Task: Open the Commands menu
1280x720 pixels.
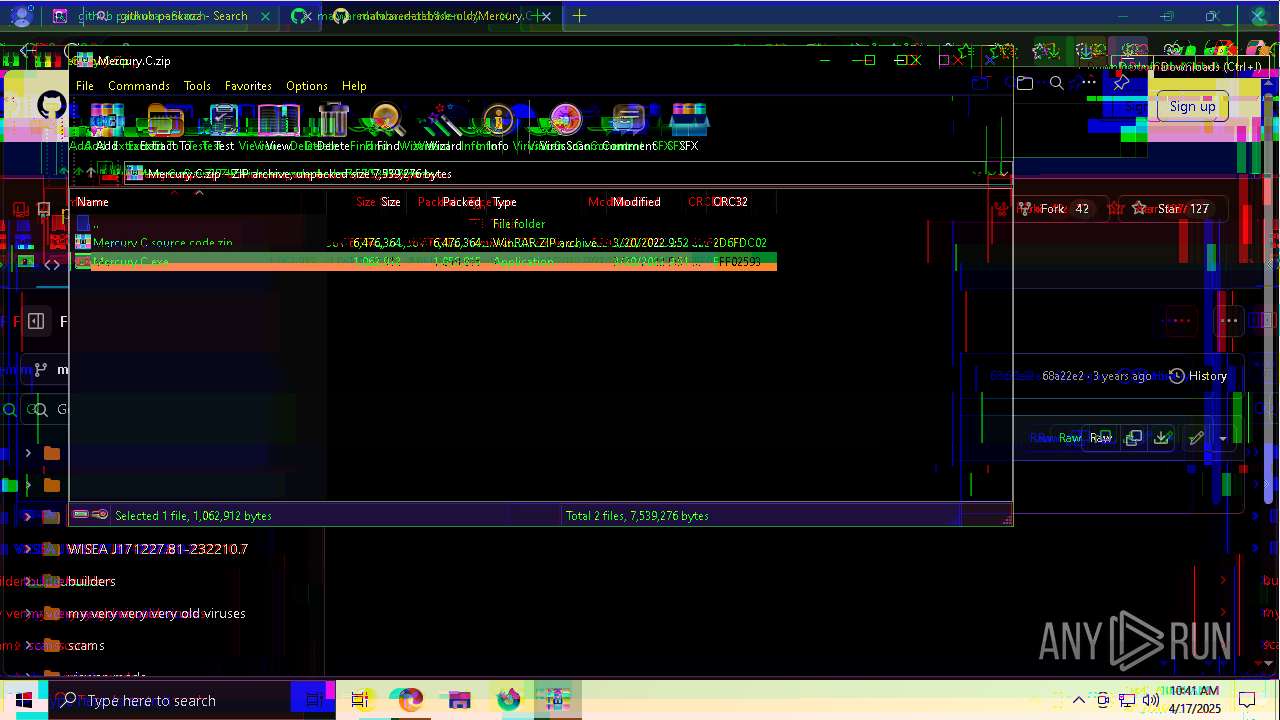Action: (x=139, y=86)
